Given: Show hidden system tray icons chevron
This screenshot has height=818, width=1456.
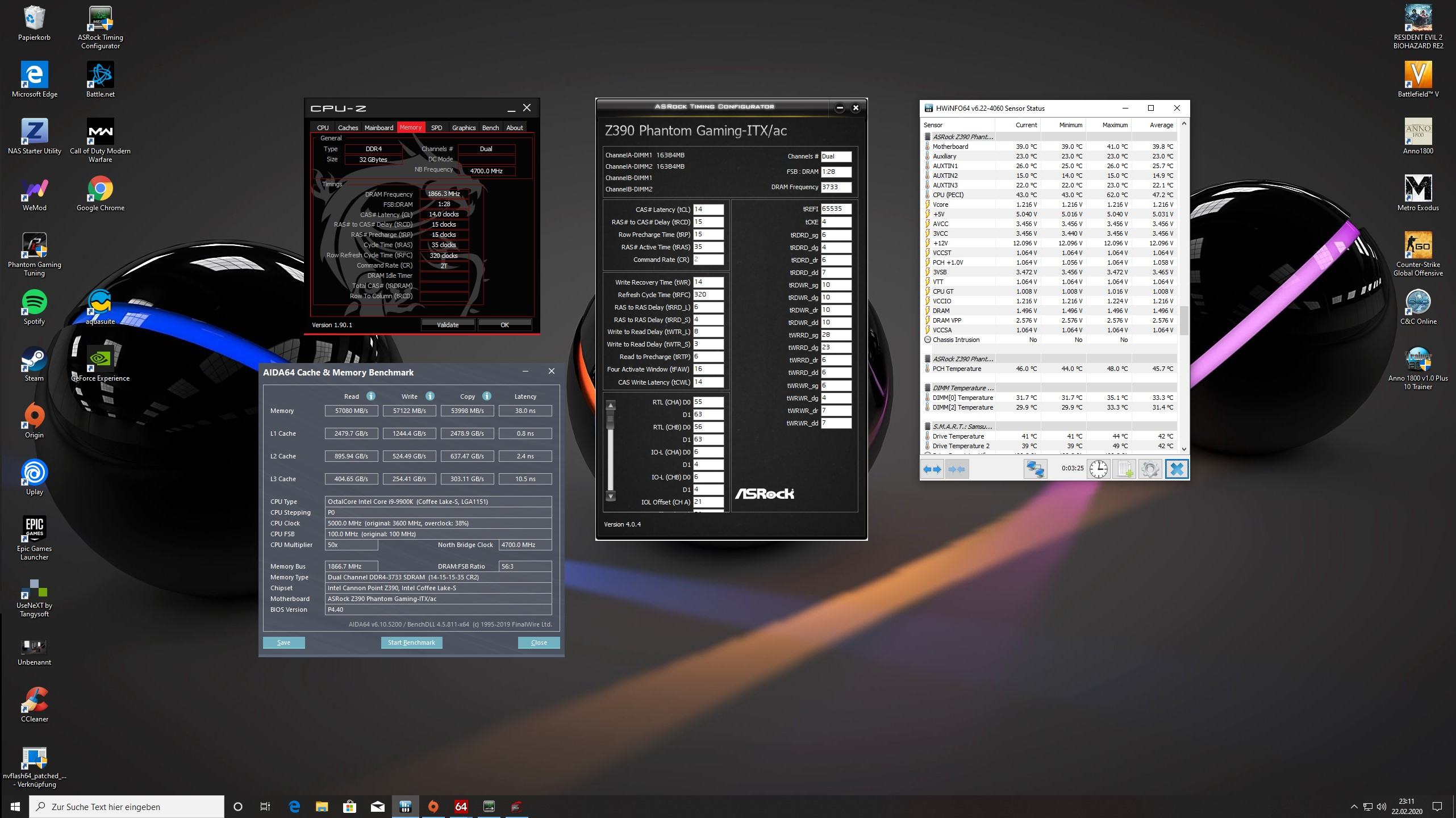Looking at the screenshot, I should pyautogui.click(x=1354, y=807).
